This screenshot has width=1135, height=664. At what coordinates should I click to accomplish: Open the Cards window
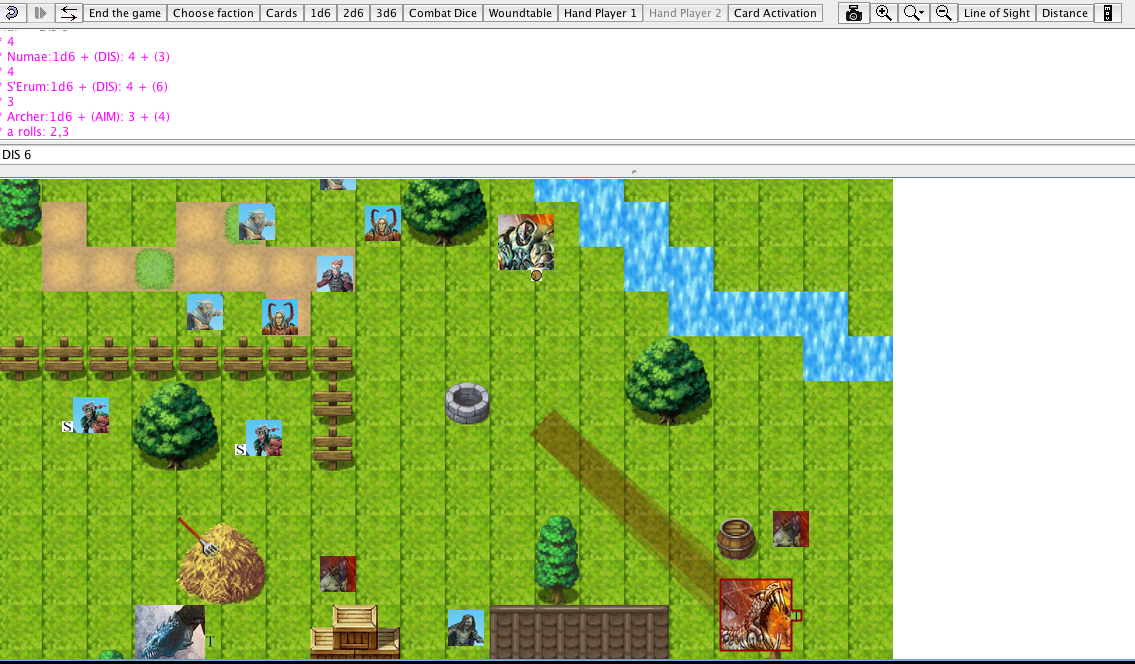[x=281, y=13]
